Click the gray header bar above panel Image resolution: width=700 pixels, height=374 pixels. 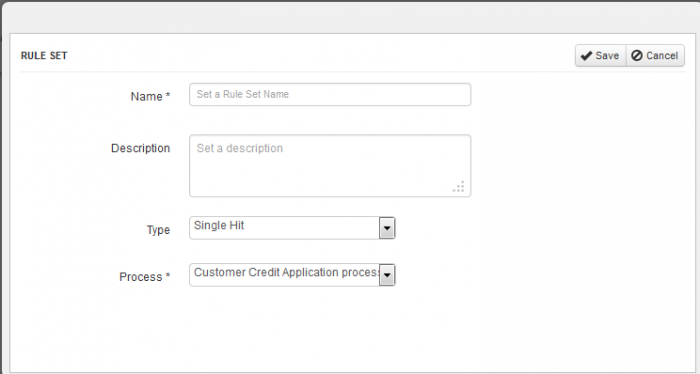350,18
